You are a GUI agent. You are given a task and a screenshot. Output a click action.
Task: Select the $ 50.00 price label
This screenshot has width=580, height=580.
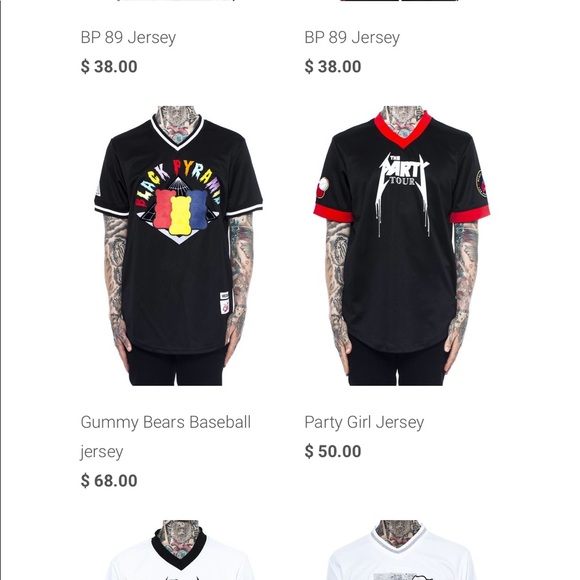333,451
